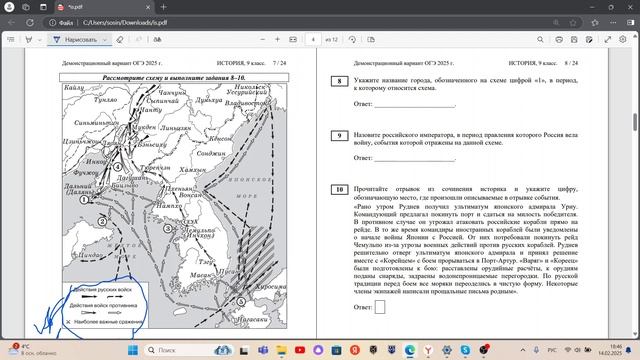Image resolution: width=640 pixels, height=360 pixels.
Task: Click answer line for question 8
Action: click(x=414, y=104)
